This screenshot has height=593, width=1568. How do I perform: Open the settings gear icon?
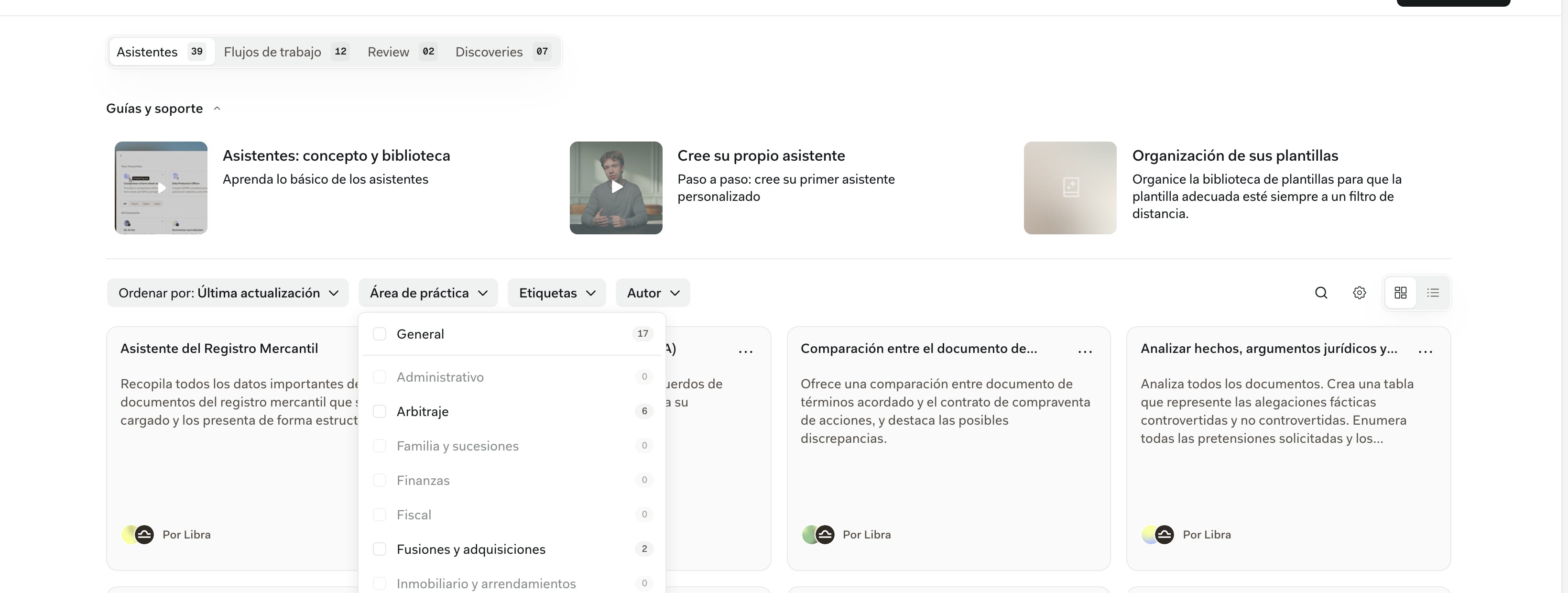click(x=1359, y=293)
